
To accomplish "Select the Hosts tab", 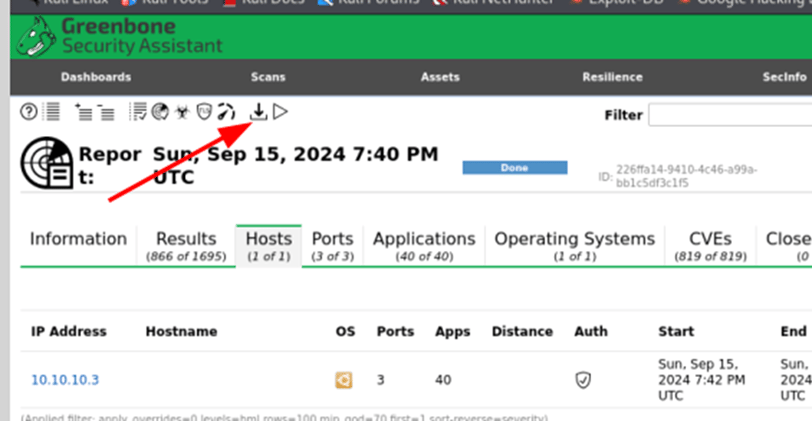I will point(269,246).
